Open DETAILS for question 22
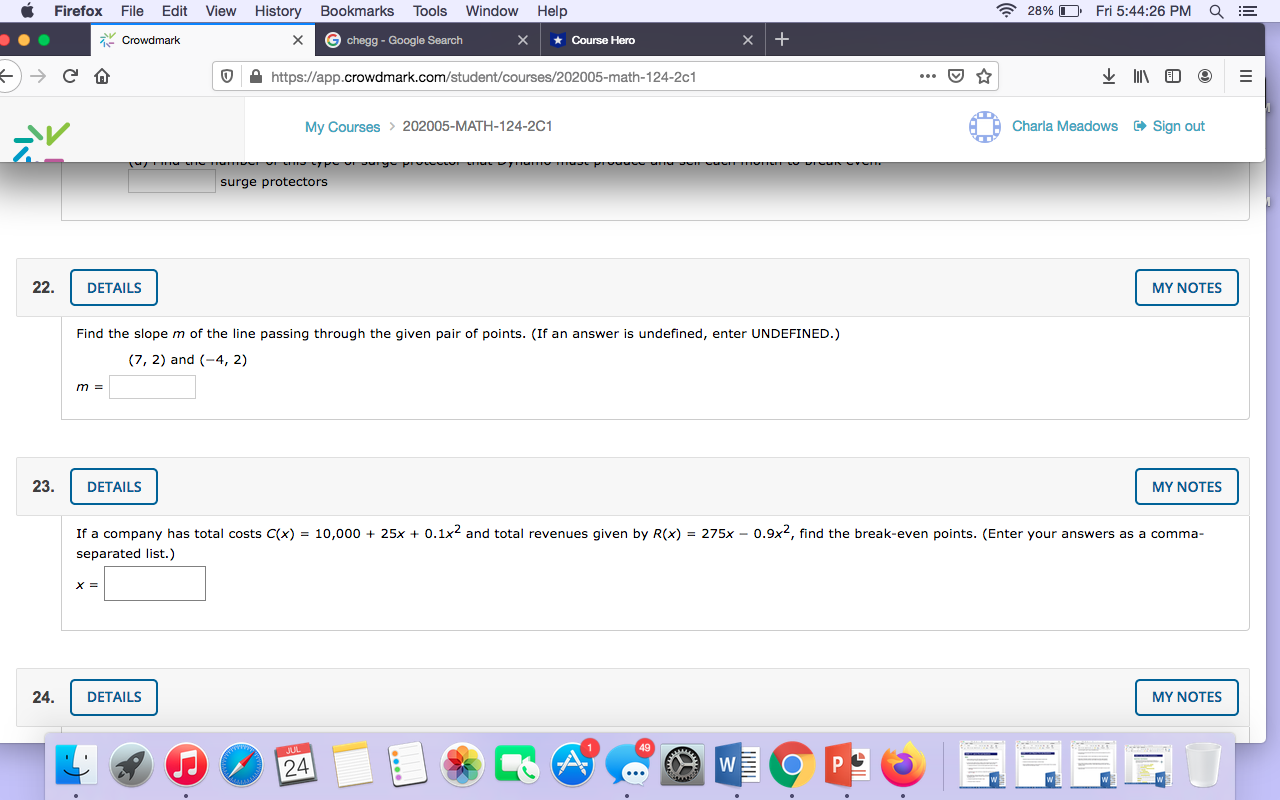 [x=113, y=287]
